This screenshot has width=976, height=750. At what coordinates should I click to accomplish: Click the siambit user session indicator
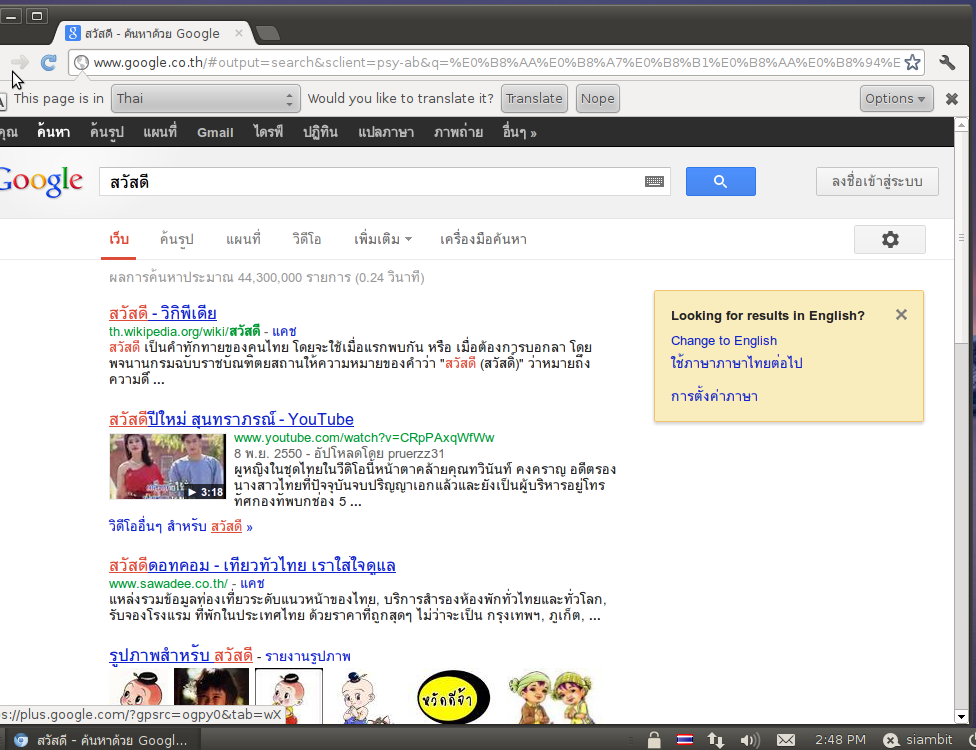click(917, 739)
